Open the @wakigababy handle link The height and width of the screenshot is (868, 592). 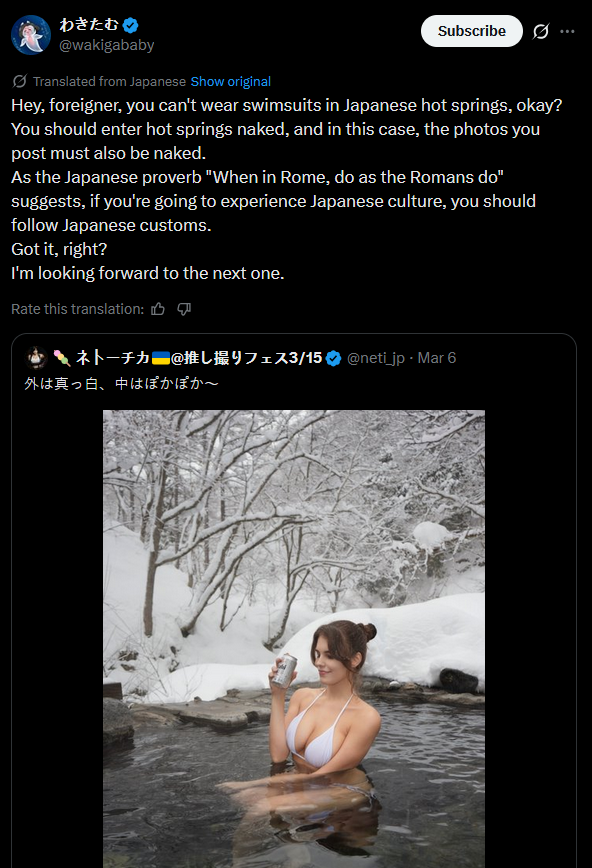tap(107, 45)
